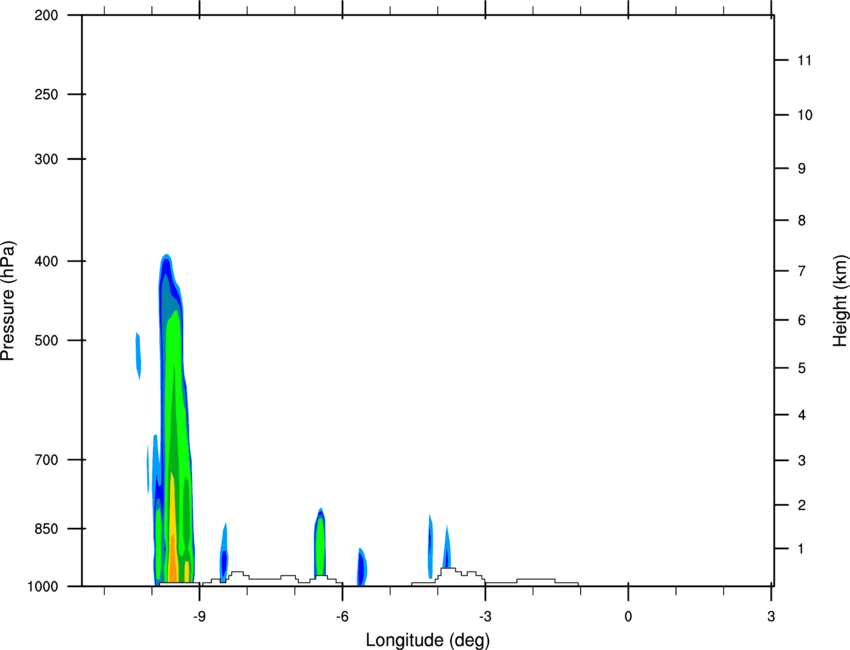Click the 9 km height label
This screenshot has width=850, height=650.
pos(801,169)
